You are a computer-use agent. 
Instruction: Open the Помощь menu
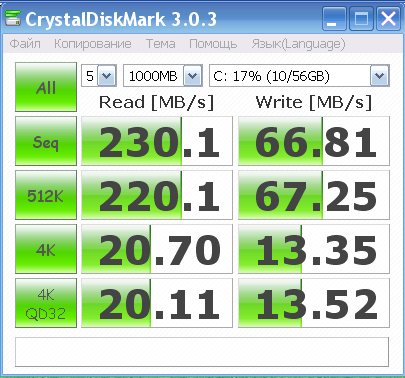[213, 44]
